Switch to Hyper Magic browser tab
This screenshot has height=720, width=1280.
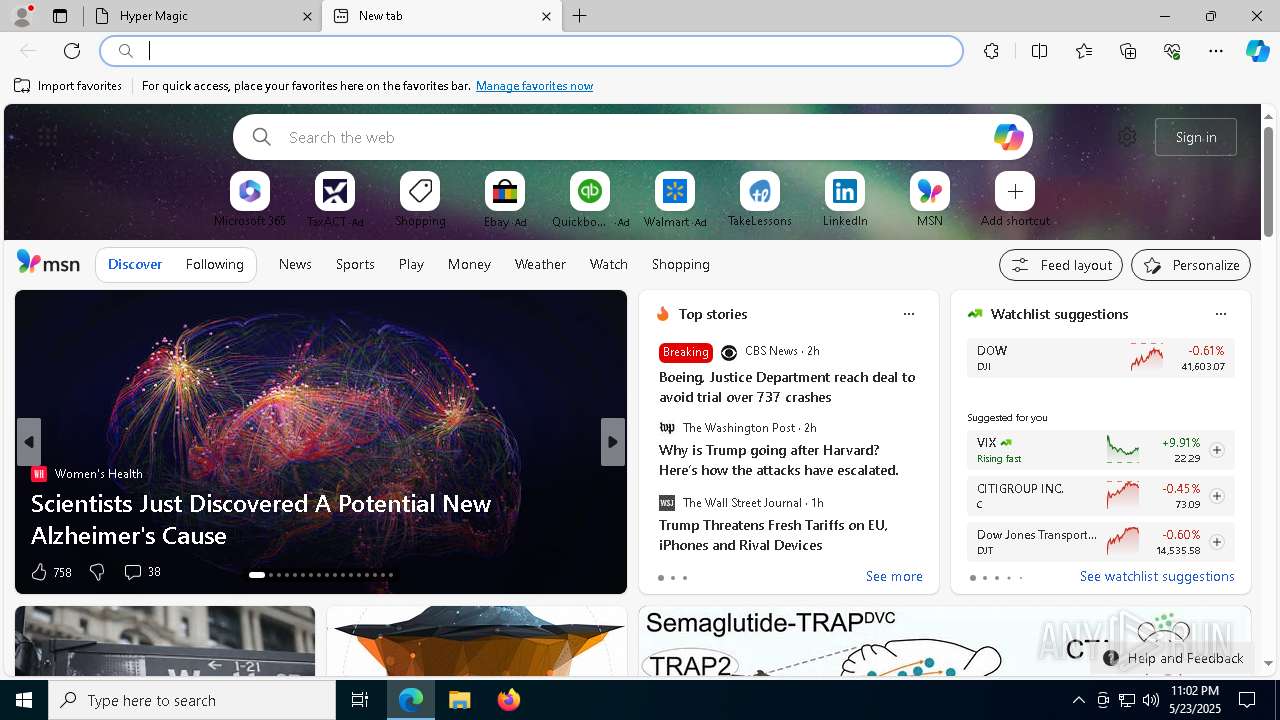pos(200,16)
